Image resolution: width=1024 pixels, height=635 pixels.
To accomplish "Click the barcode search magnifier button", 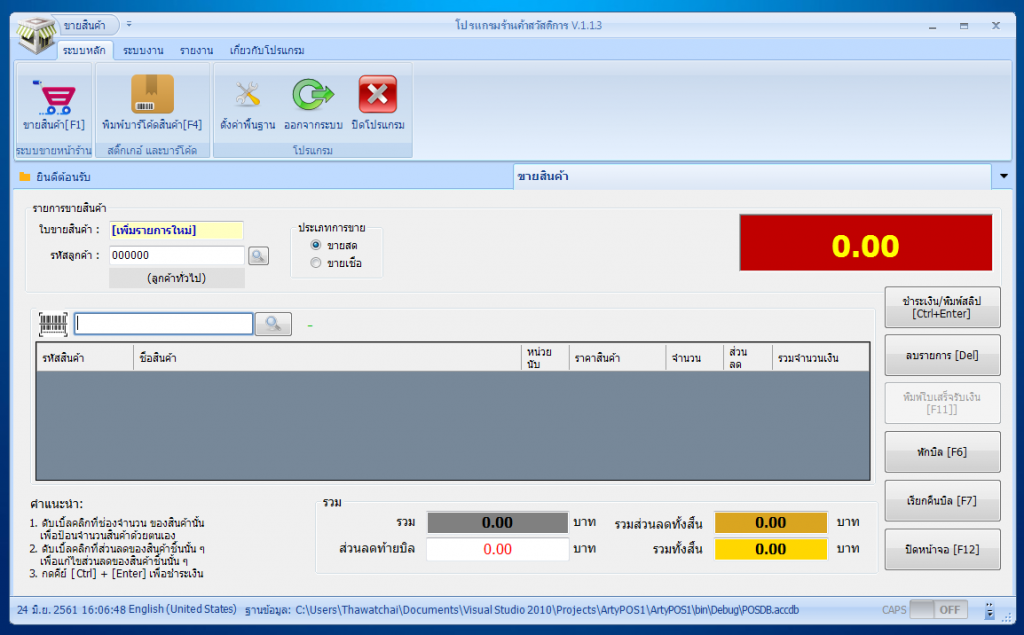I will click(x=273, y=323).
